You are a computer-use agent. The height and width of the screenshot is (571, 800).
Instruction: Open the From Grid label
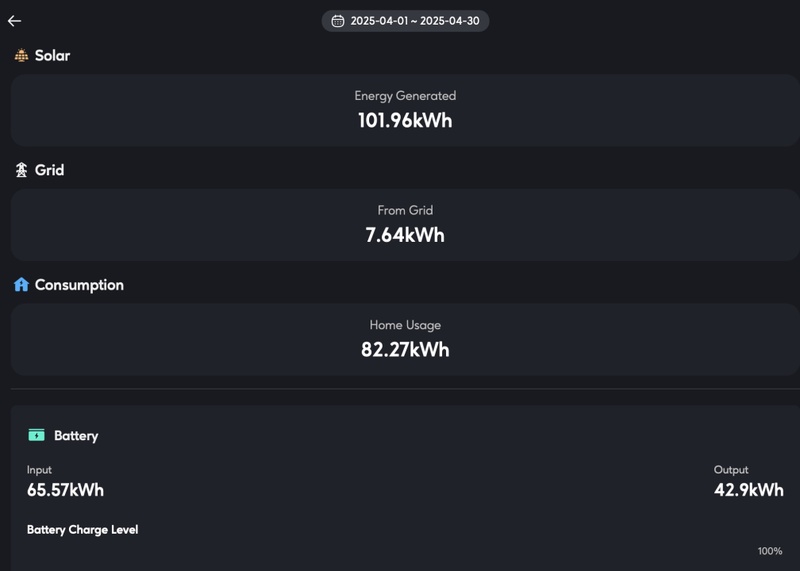pyautogui.click(x=405, y=210)
